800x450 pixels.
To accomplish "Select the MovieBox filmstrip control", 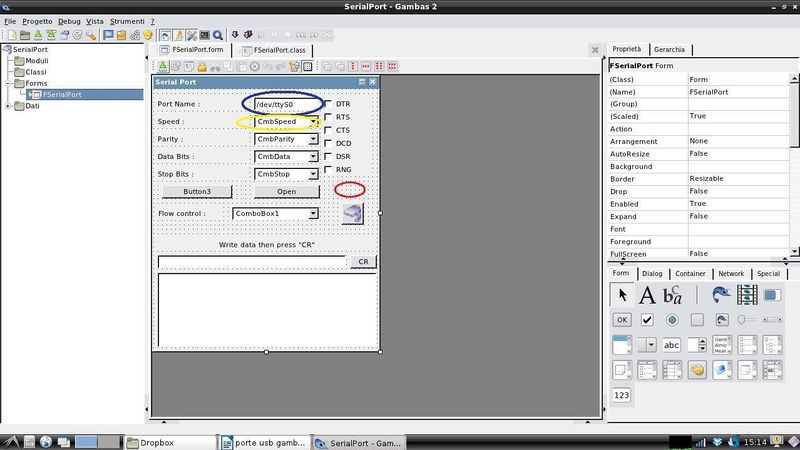I will pos(747,295).
